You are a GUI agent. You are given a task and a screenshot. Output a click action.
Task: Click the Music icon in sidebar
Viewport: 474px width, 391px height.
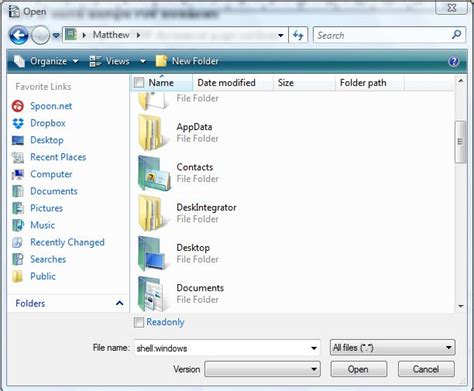[18, 225]
